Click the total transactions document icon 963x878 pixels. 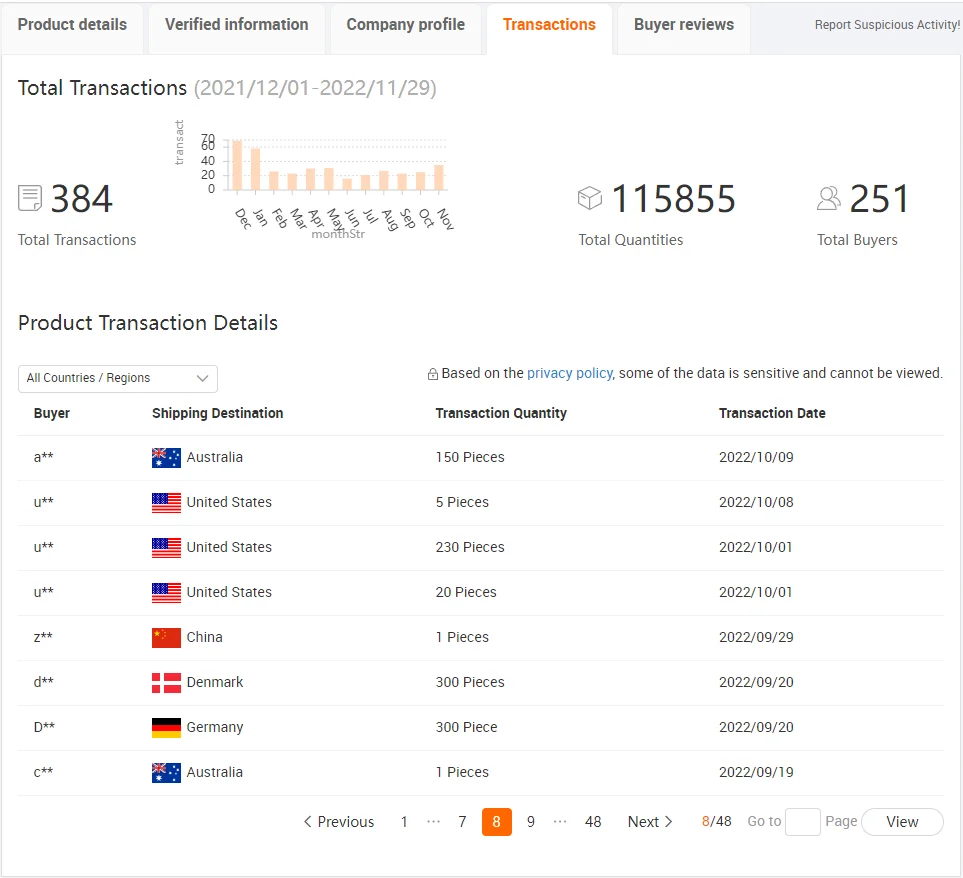point(30,198)
